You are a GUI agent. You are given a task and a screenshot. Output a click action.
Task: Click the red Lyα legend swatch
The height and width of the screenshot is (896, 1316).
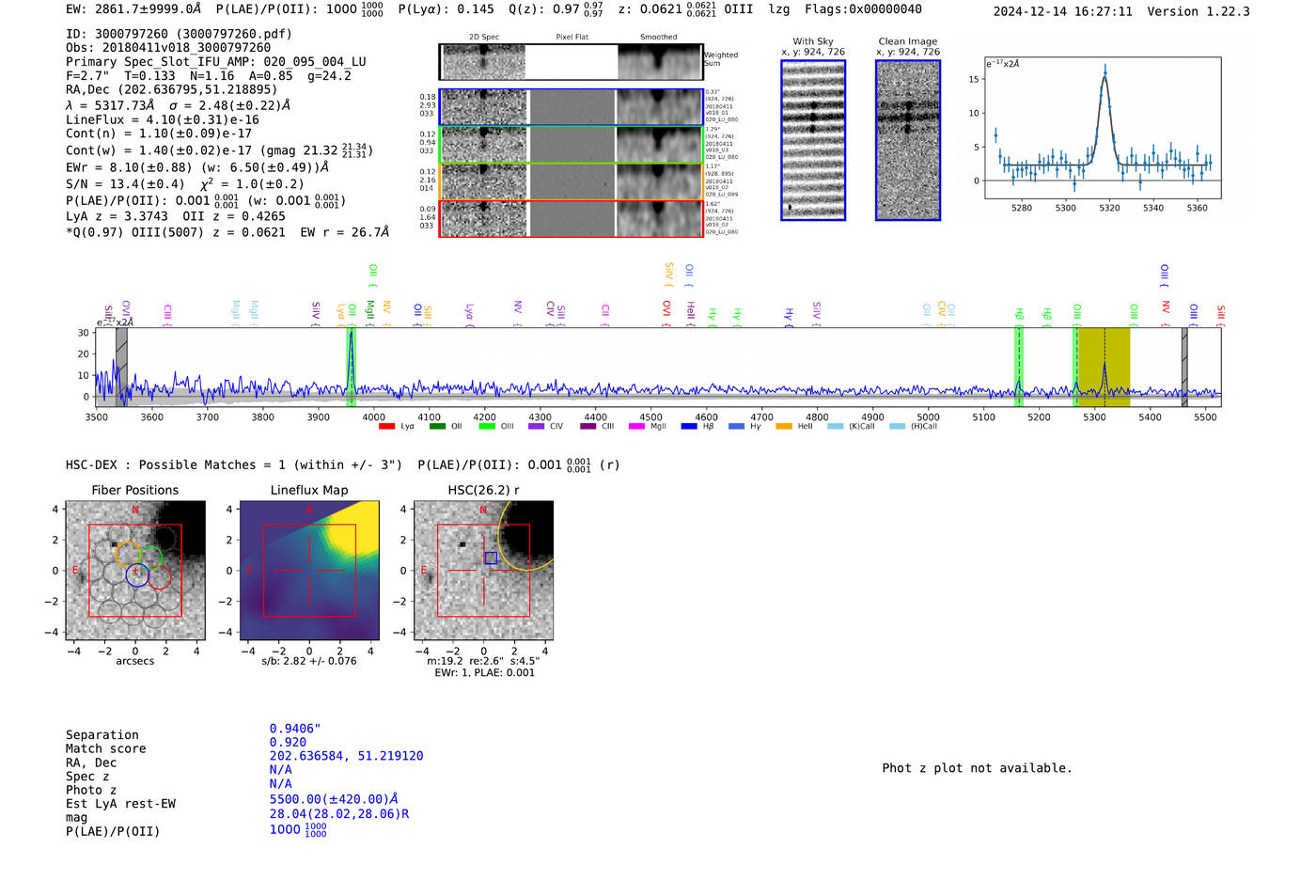[x=386, y=427]
